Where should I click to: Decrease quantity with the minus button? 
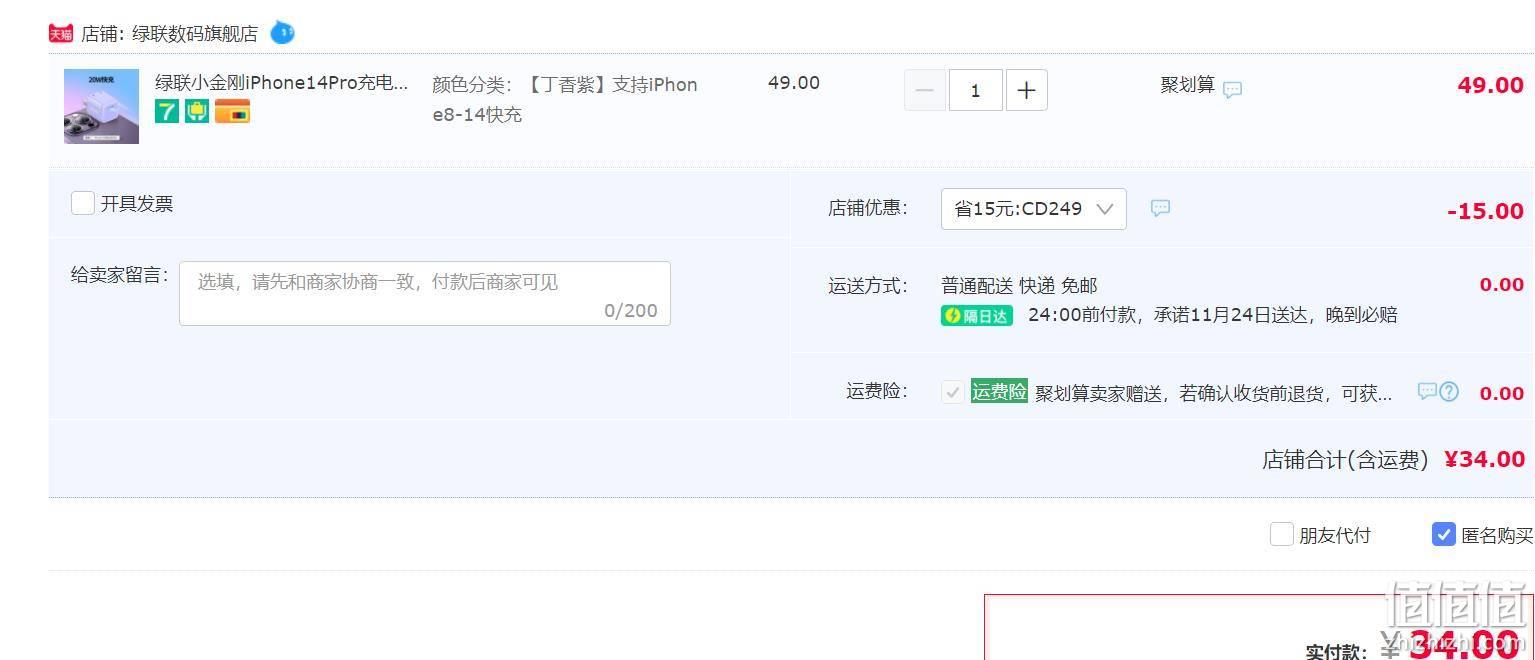tap(924, 90)
